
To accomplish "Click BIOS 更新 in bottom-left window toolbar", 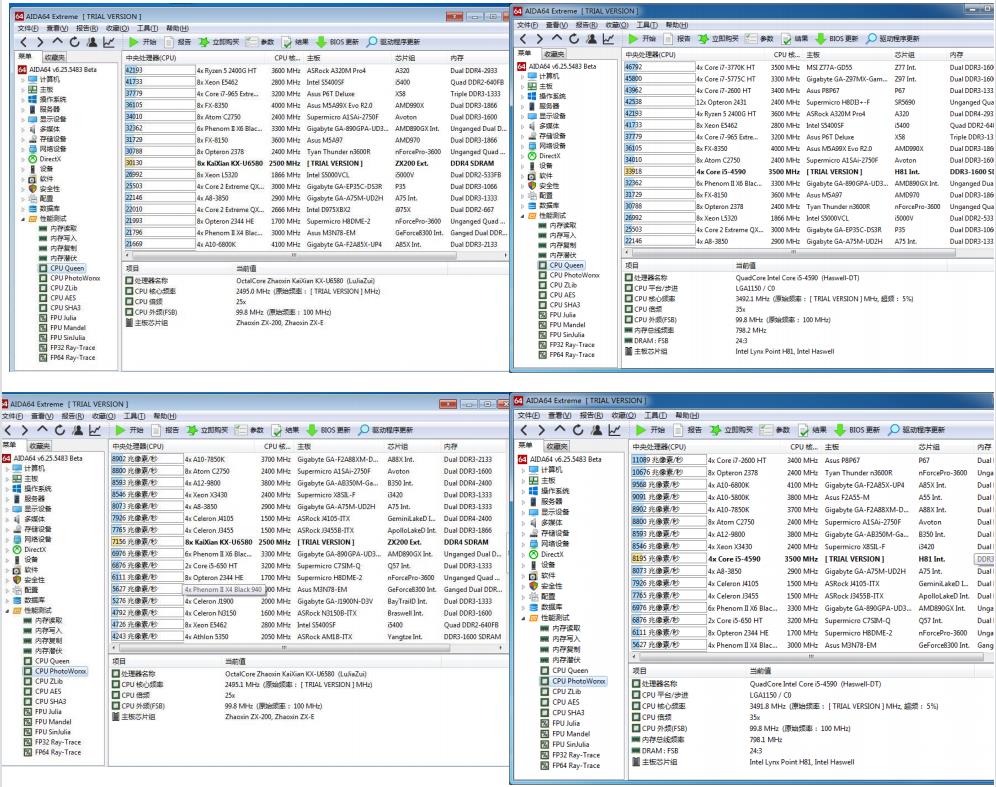I will click(x=328, y=430).
